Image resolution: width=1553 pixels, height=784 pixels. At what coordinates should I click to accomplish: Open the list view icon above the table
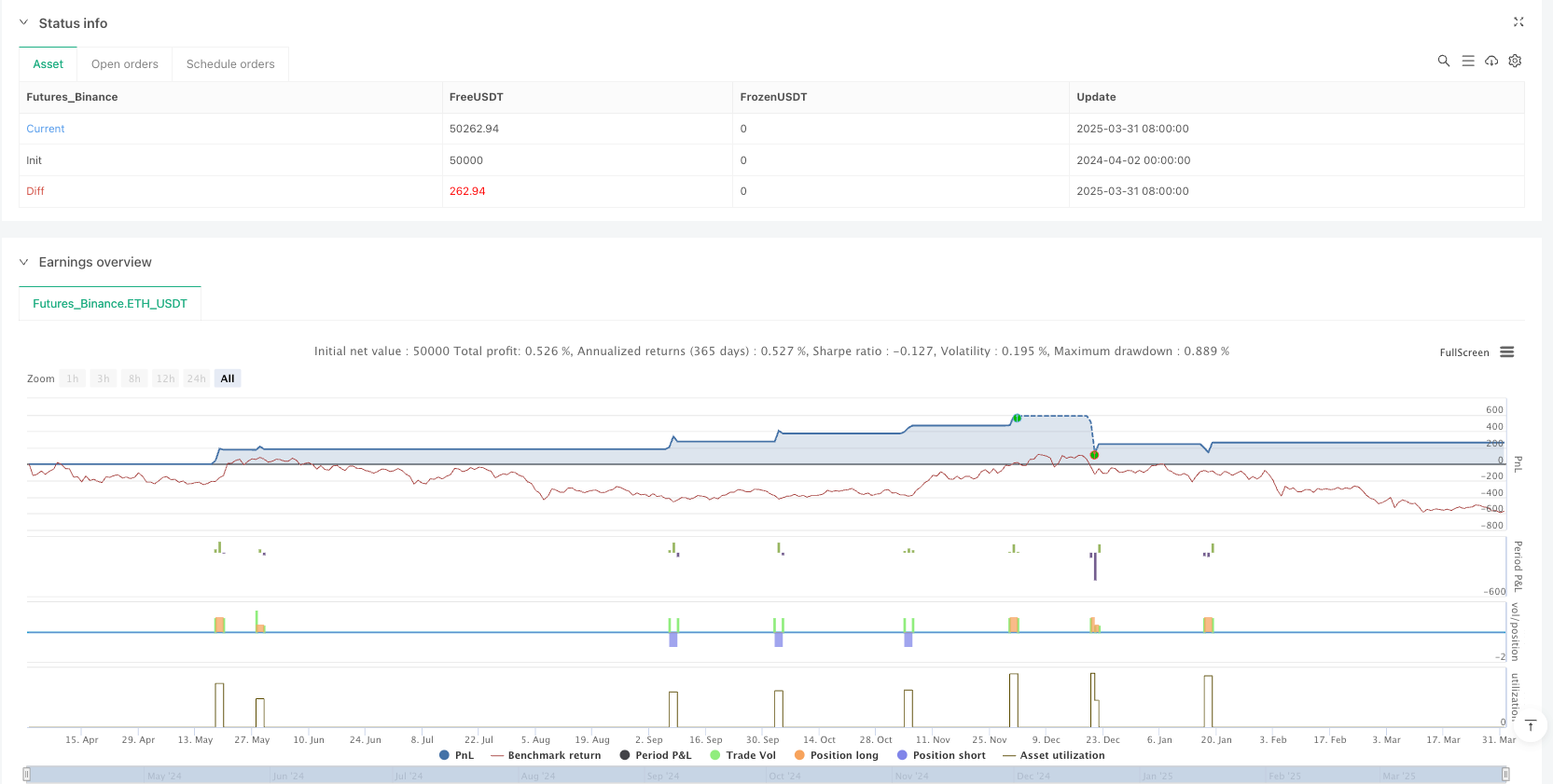(1467, 61)
